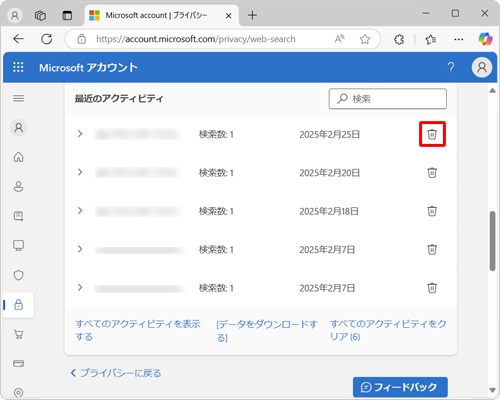Open the Subscriptions sidebar icon
500x400 pixels.
(x=19, y=216)
